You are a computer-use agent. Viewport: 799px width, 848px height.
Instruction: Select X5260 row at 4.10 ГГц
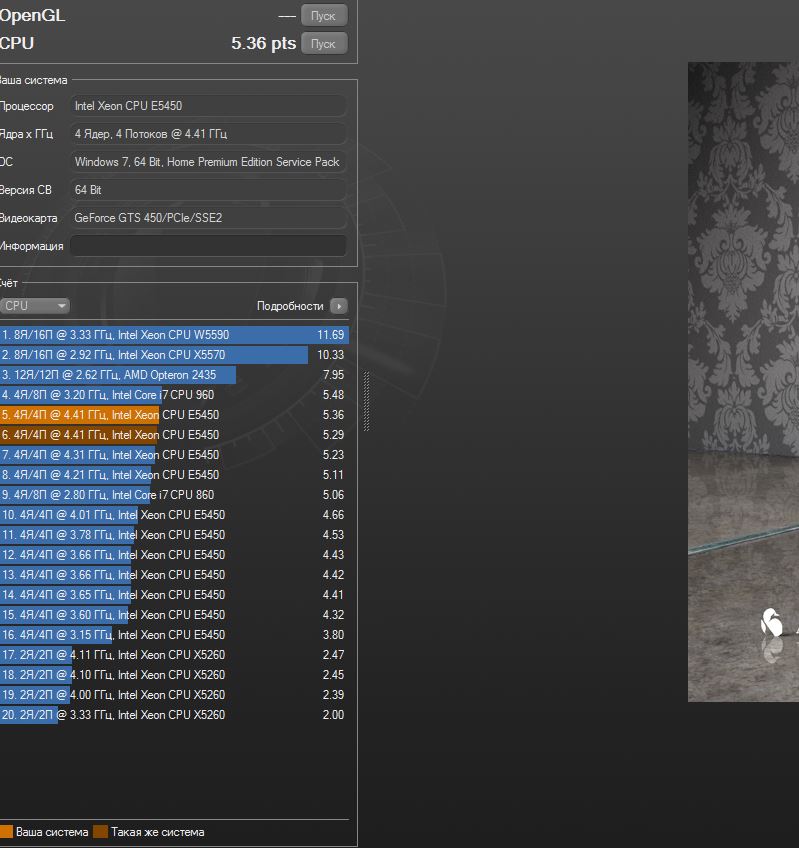click(174, 675)
